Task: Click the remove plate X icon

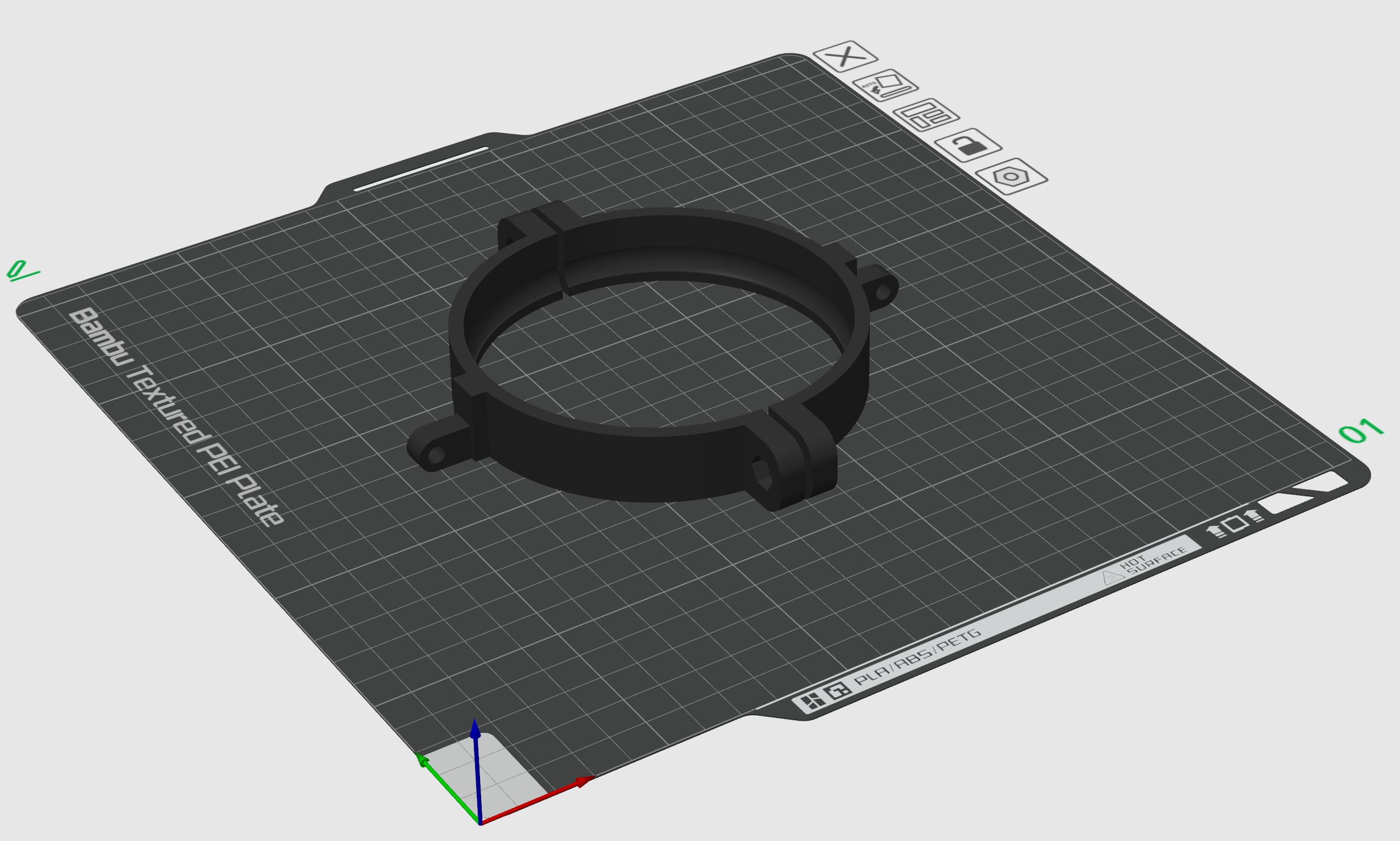Action: 845,56
